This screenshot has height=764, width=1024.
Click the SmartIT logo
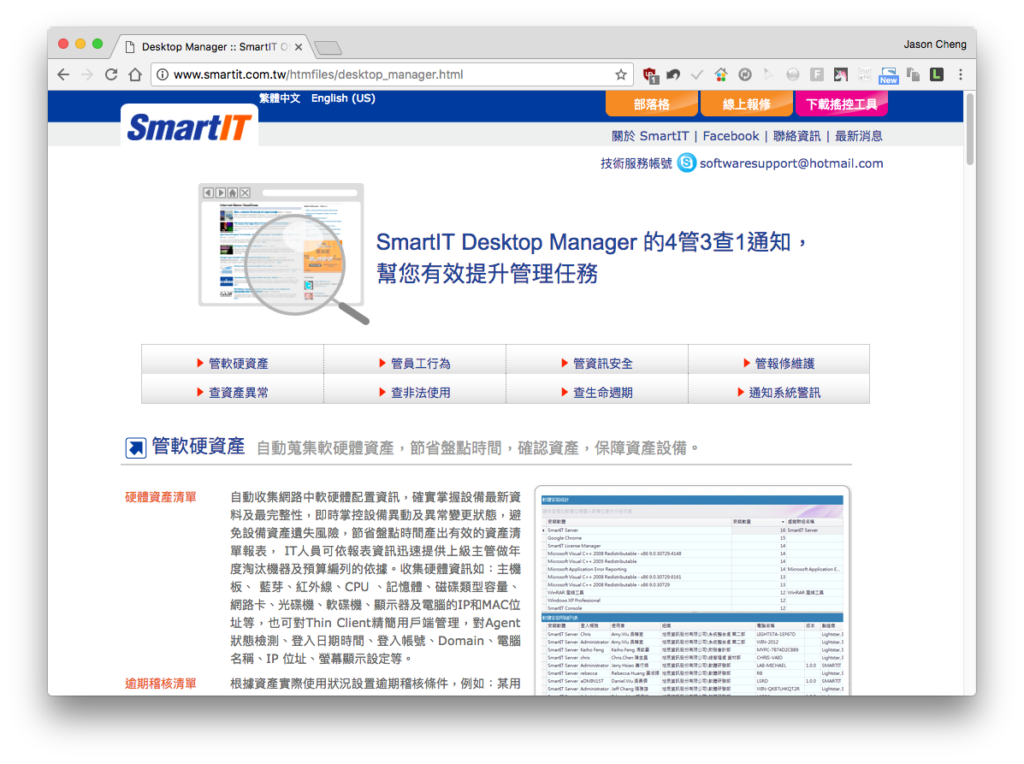(189, 126)
